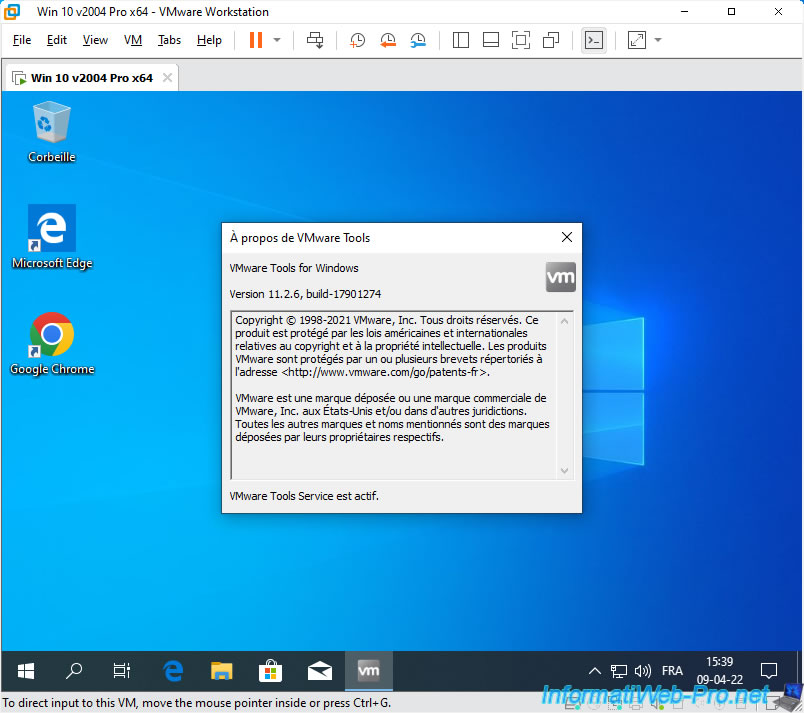Click the network icon in system tray

coord(618,670)
